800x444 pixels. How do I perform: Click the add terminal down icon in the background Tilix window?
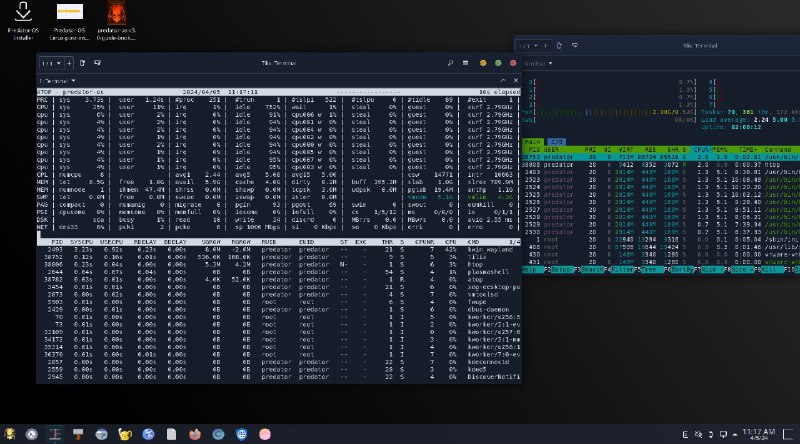pos(574,46)
